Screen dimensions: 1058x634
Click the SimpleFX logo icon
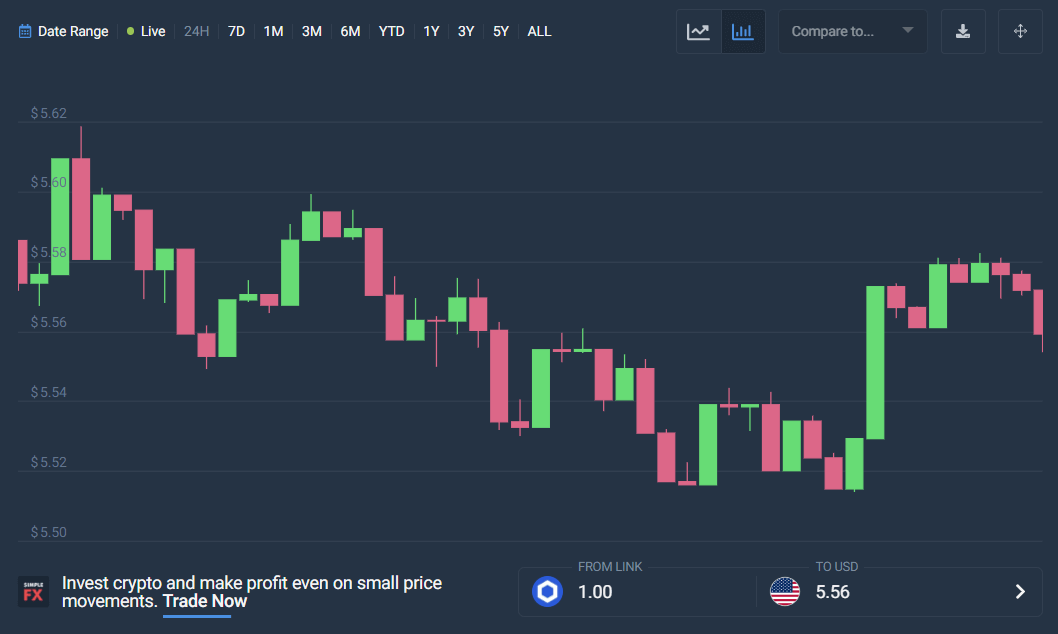click(x=33, y=591)
